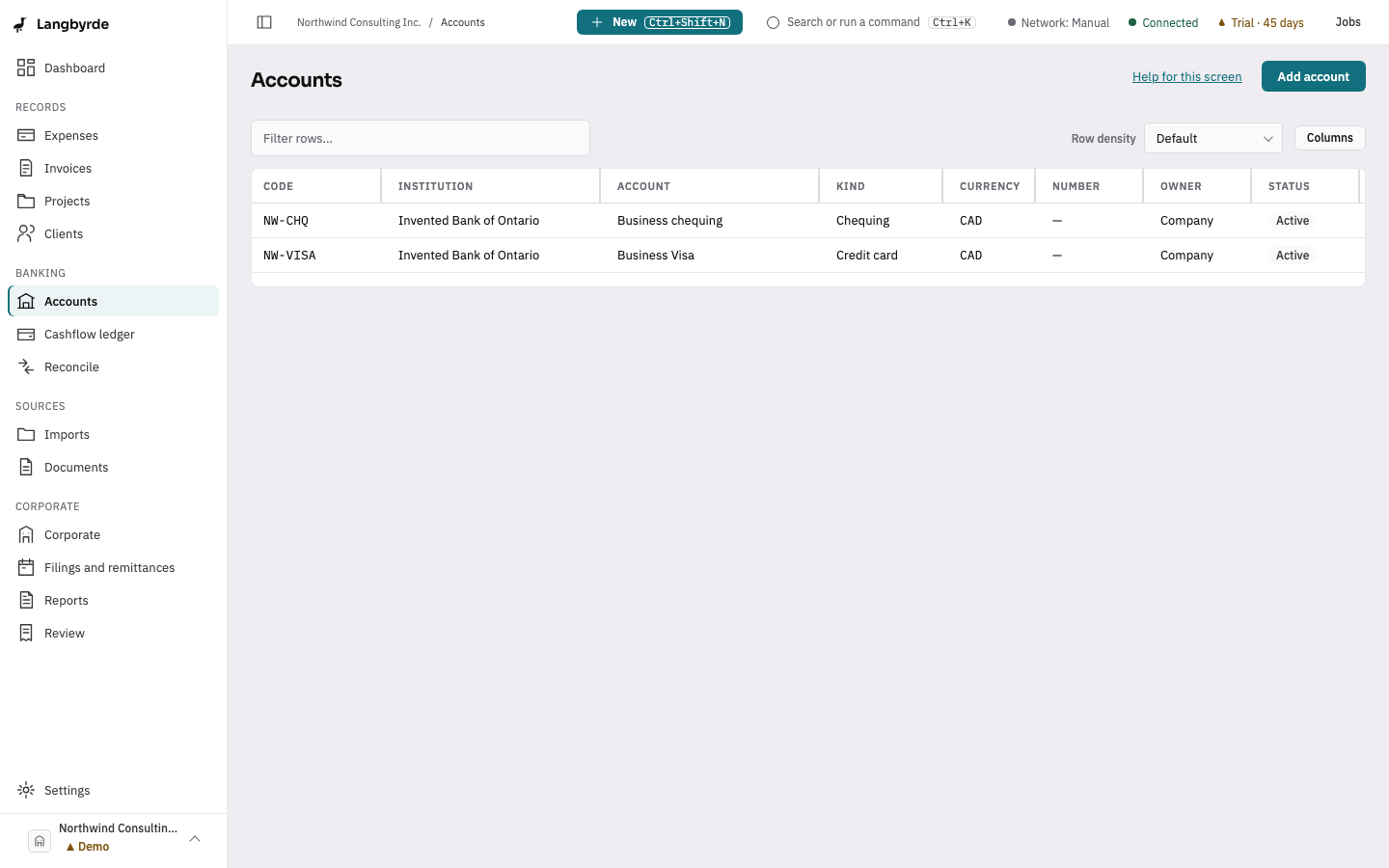Open Help for this screen link

click(1187, 76)
